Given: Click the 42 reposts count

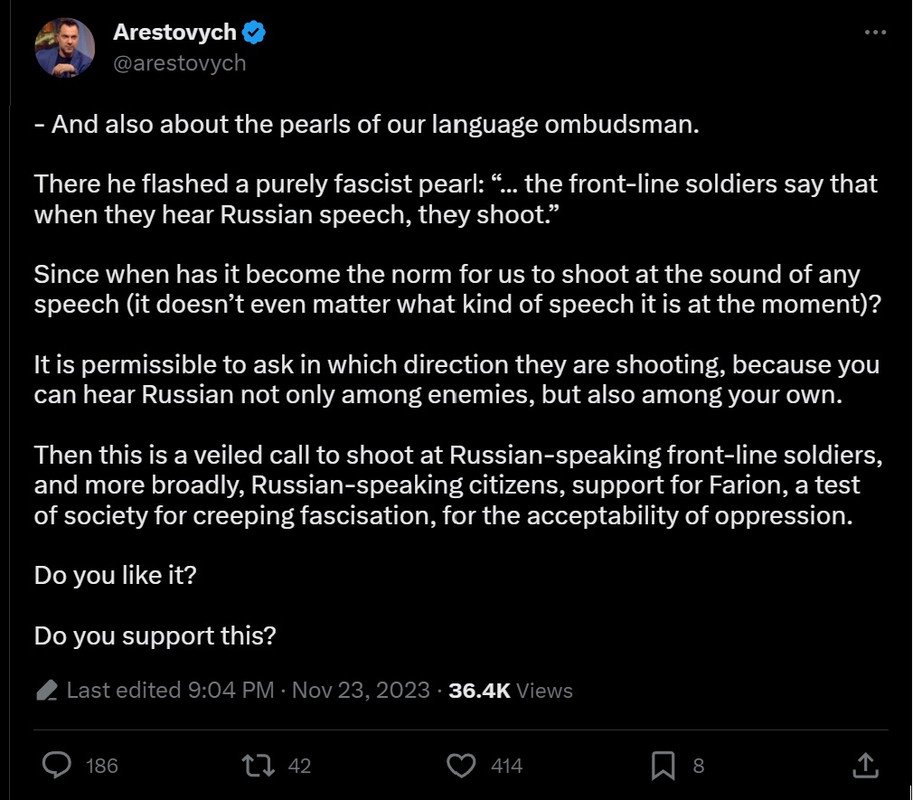Looking at the screenshot, I should click(299, 766).
